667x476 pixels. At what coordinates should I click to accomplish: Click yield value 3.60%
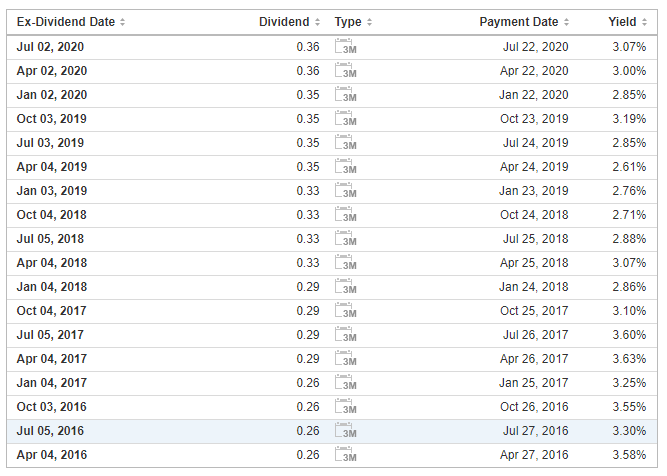(629, 335)
